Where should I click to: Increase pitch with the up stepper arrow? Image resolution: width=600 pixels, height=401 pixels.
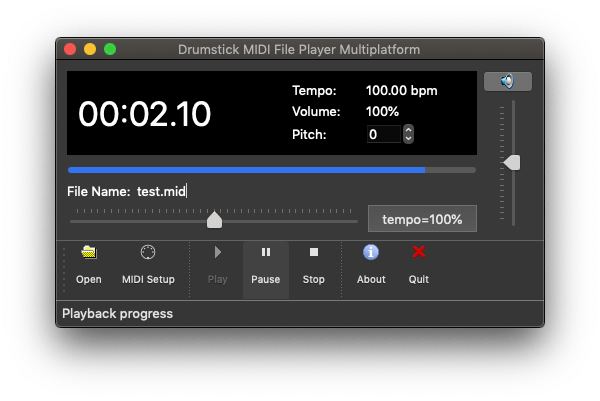pos(409,129)
